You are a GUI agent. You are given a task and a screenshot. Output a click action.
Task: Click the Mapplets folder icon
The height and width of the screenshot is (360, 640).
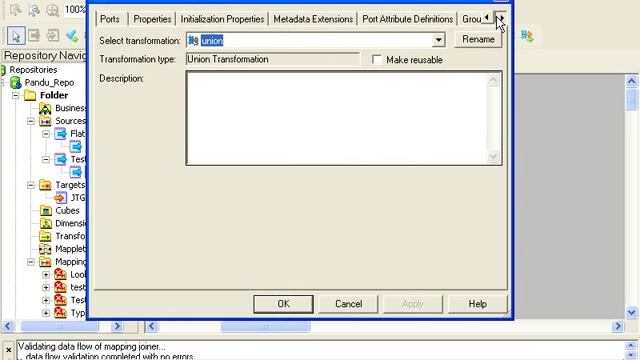tap(45, 249)
